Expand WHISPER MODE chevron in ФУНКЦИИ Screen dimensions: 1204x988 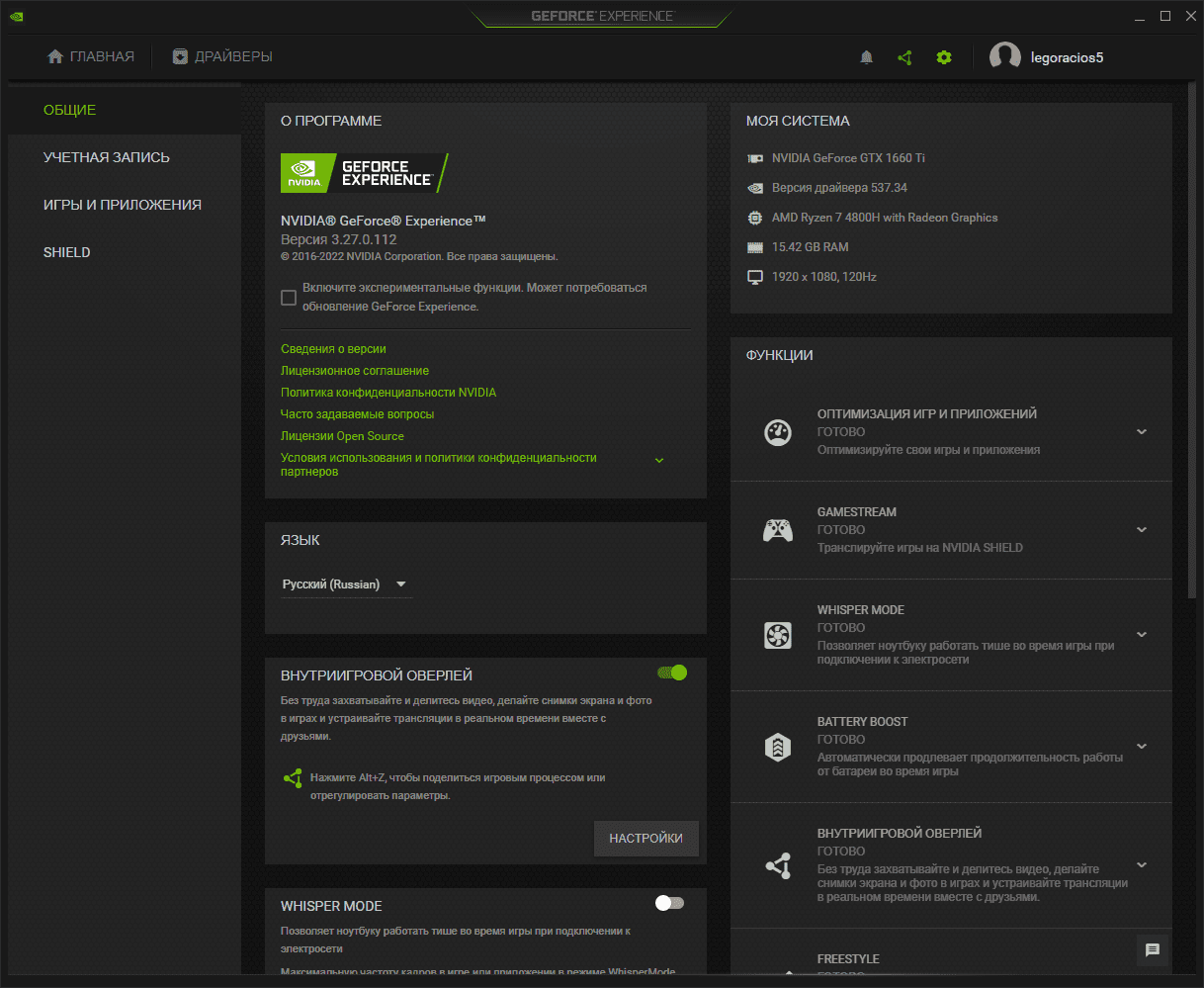[x=1142, y=635]
